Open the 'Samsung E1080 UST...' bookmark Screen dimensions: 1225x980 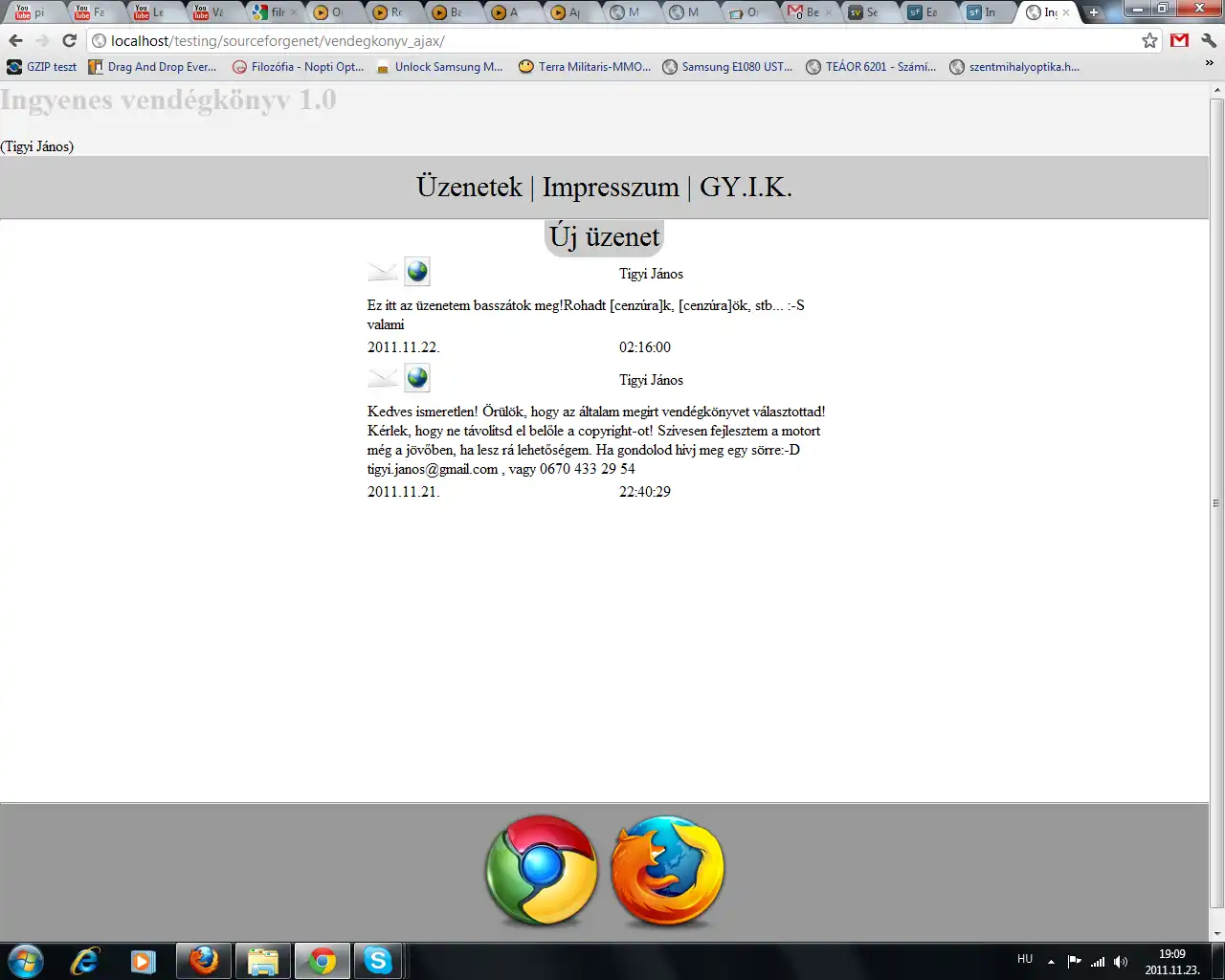(727, 67)
